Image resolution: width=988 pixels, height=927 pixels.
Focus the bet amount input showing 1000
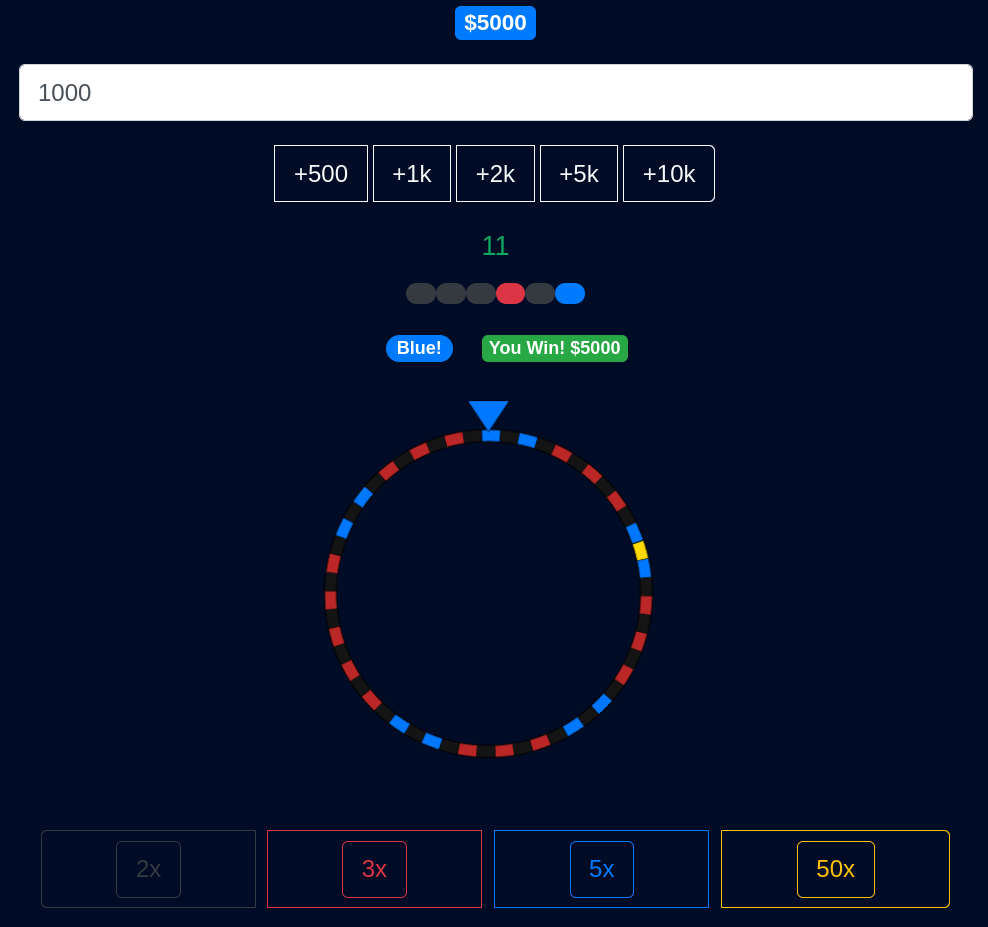pos(496,93)
